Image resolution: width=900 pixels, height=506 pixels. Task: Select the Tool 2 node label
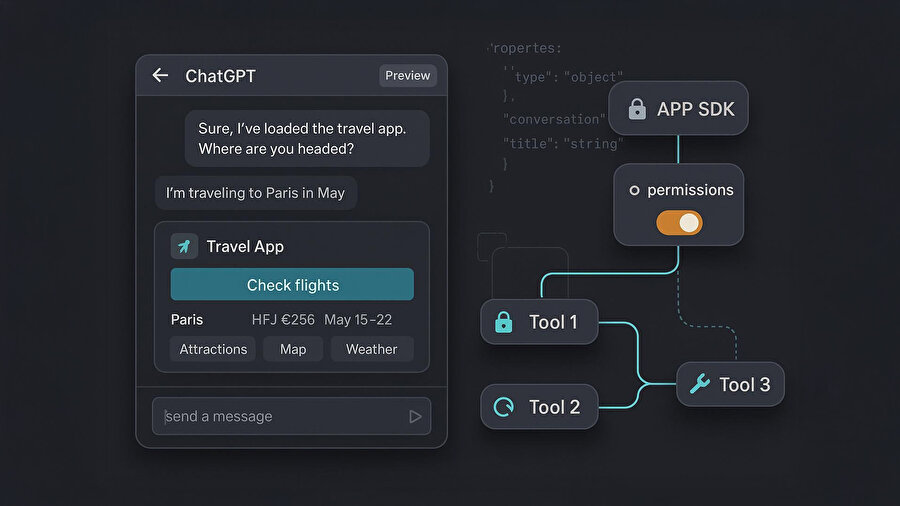coord(554,407)
